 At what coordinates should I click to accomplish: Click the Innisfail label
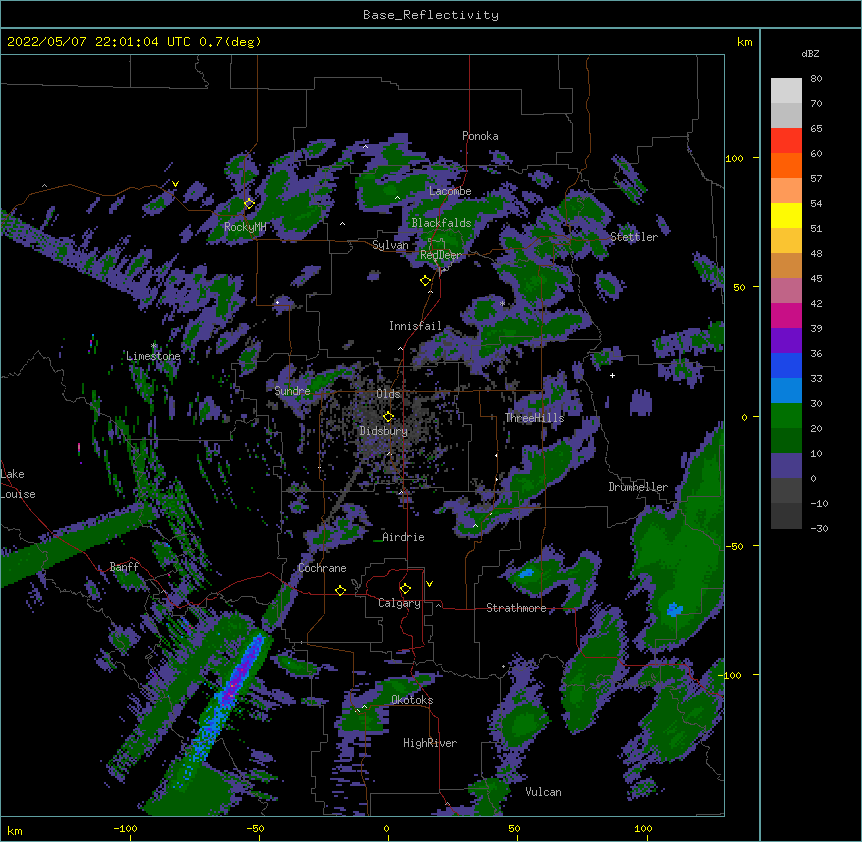pos(415,326)
